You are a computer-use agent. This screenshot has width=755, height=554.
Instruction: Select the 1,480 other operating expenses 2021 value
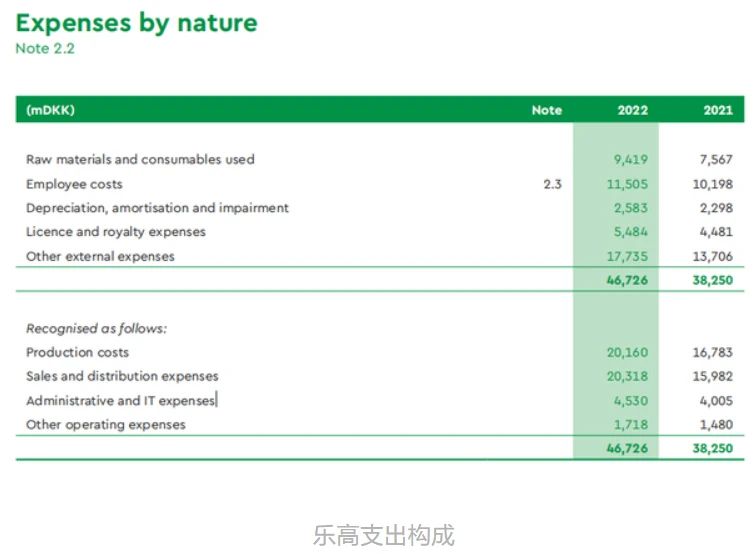pyautogui.click(x=716, y=425)
